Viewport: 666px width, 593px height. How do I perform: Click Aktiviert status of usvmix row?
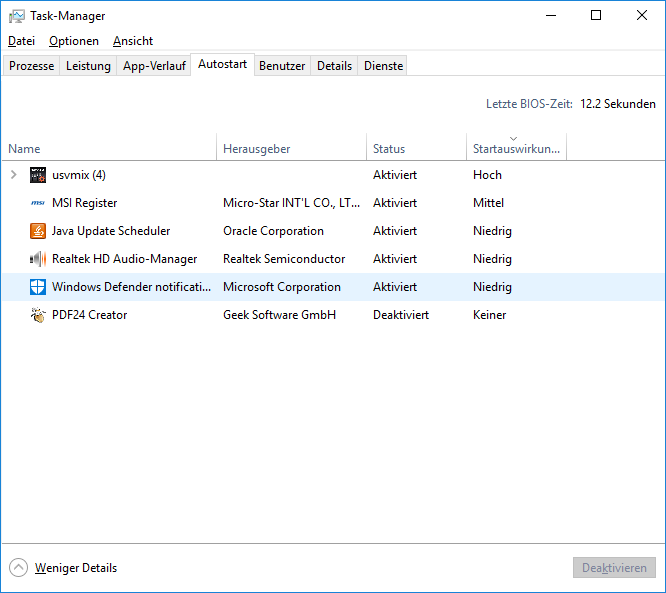coord(395,175)
